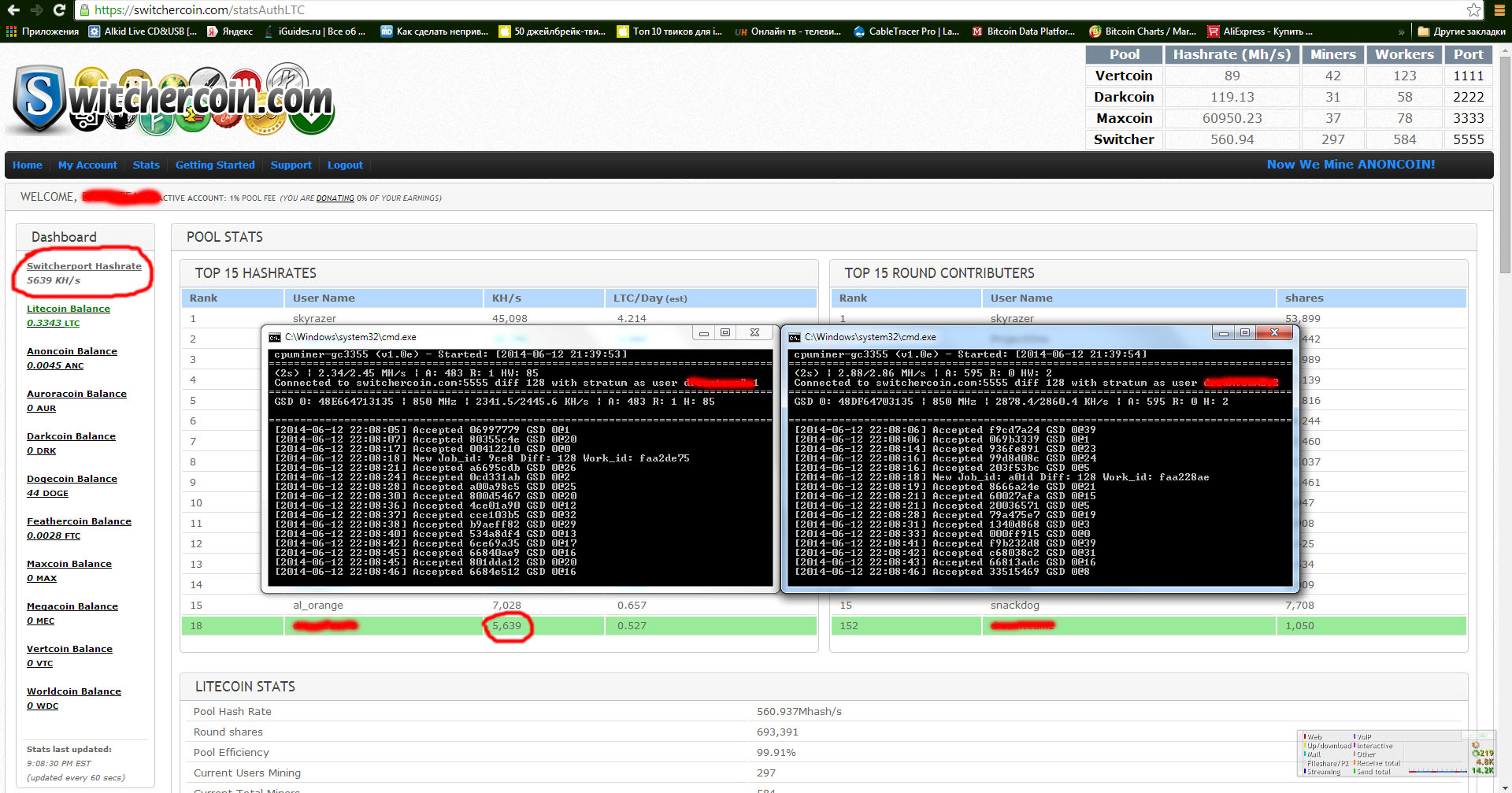Open Darkcoin Balance link
This screenshot has height=793, width=1512.
tap(71, 436)
